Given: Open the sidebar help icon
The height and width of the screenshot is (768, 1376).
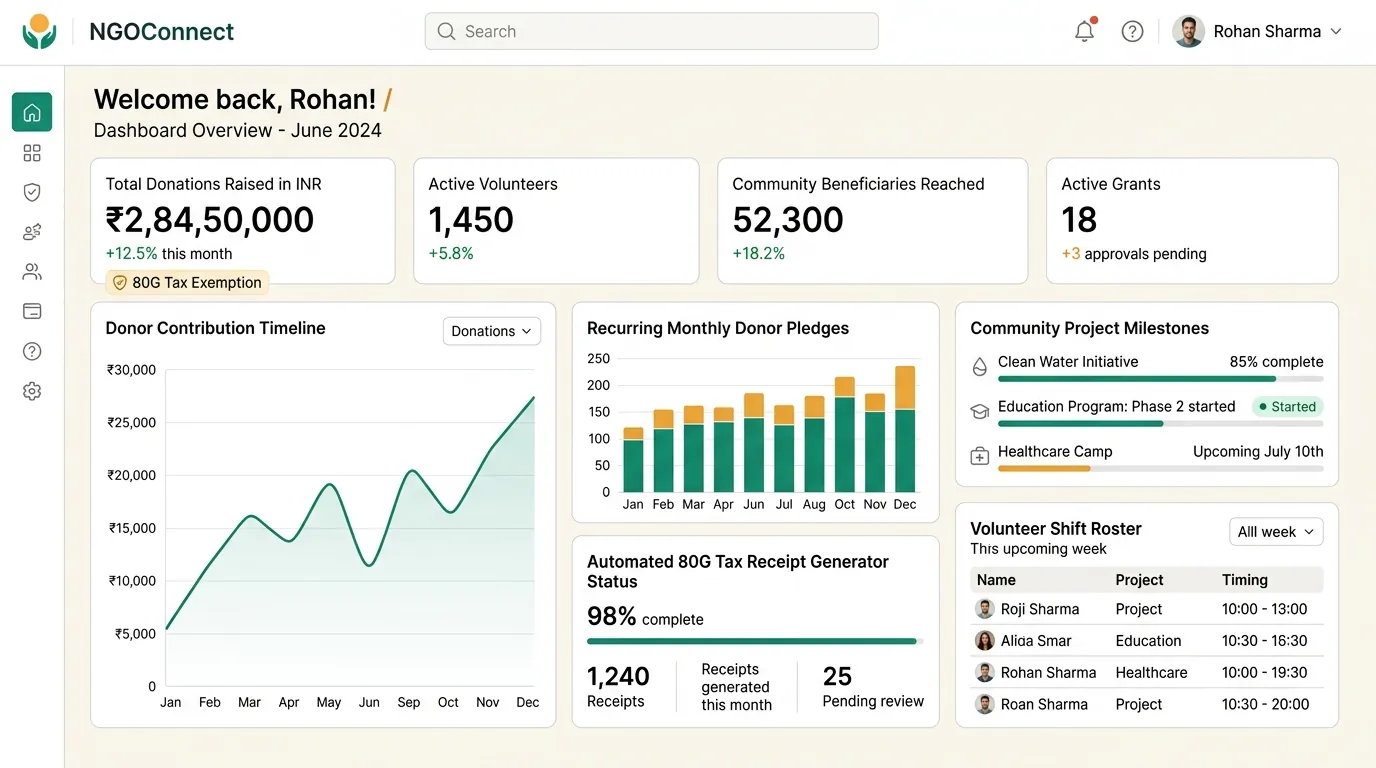Looking at the screenshot, I should pyautogui.click(x=32, y=351).
